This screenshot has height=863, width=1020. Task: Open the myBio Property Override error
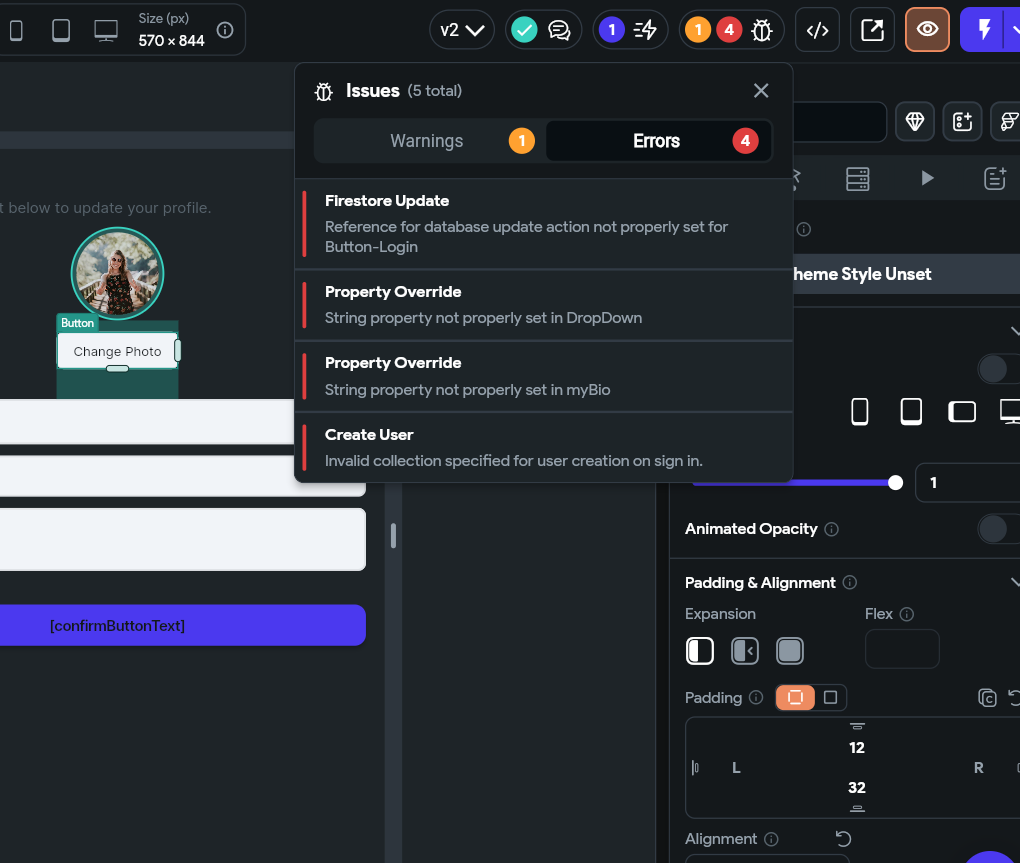[544, 377]
